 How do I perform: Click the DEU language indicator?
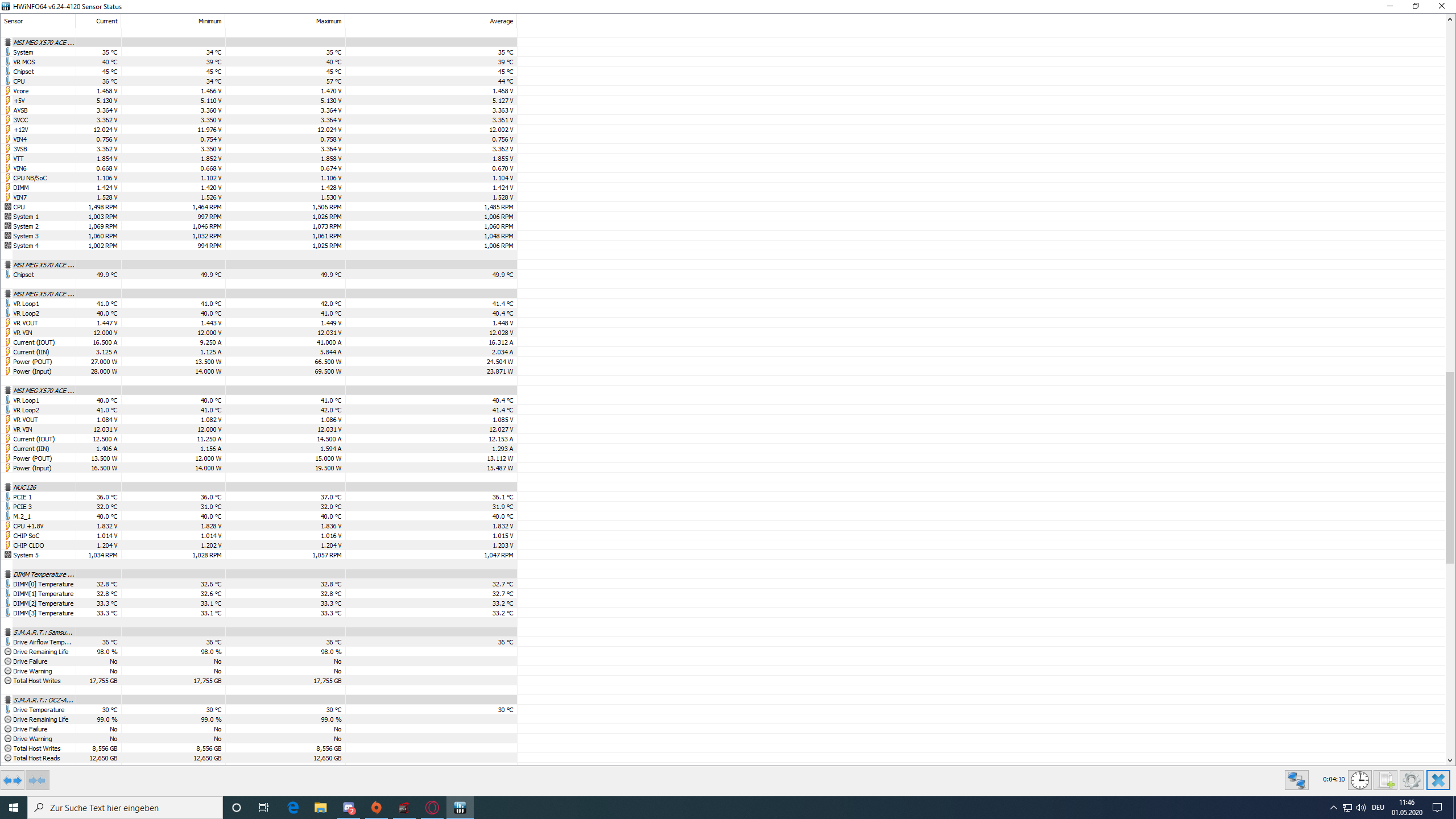pyautogui.click(x=1378, y=808)
